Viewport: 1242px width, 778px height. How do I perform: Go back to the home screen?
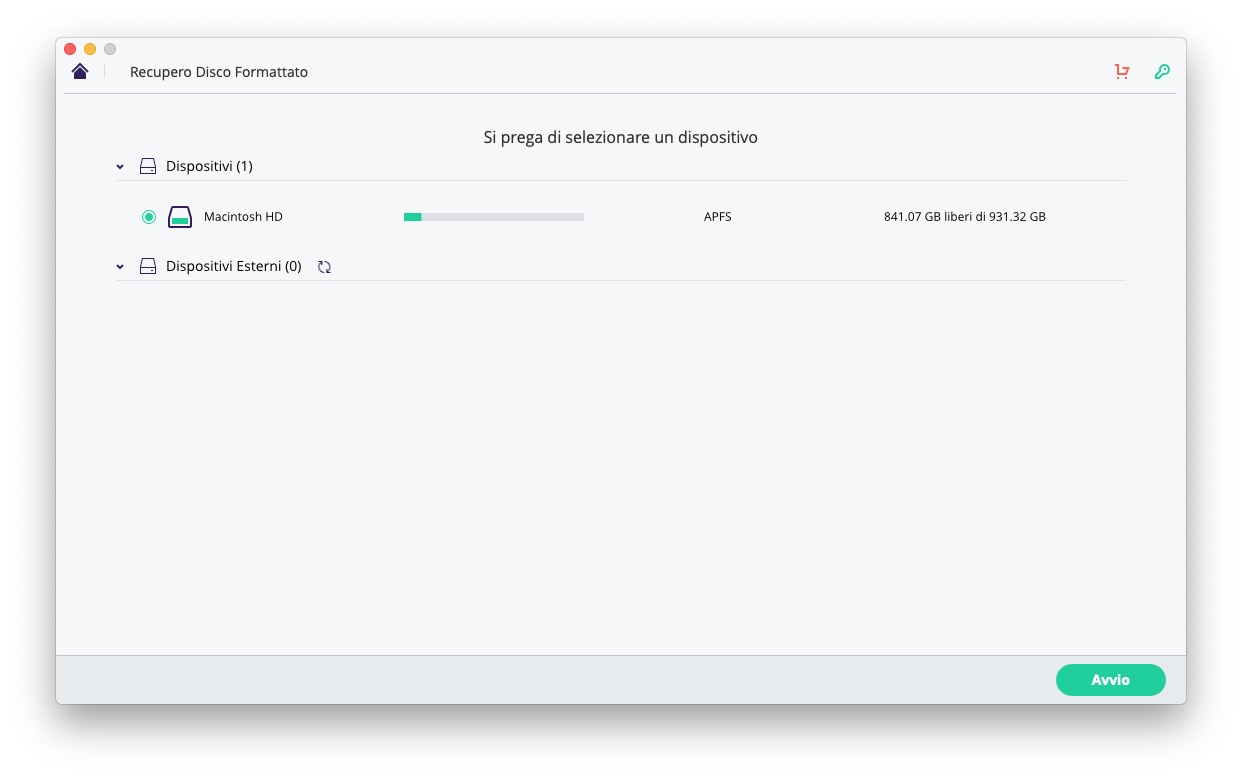80,71
